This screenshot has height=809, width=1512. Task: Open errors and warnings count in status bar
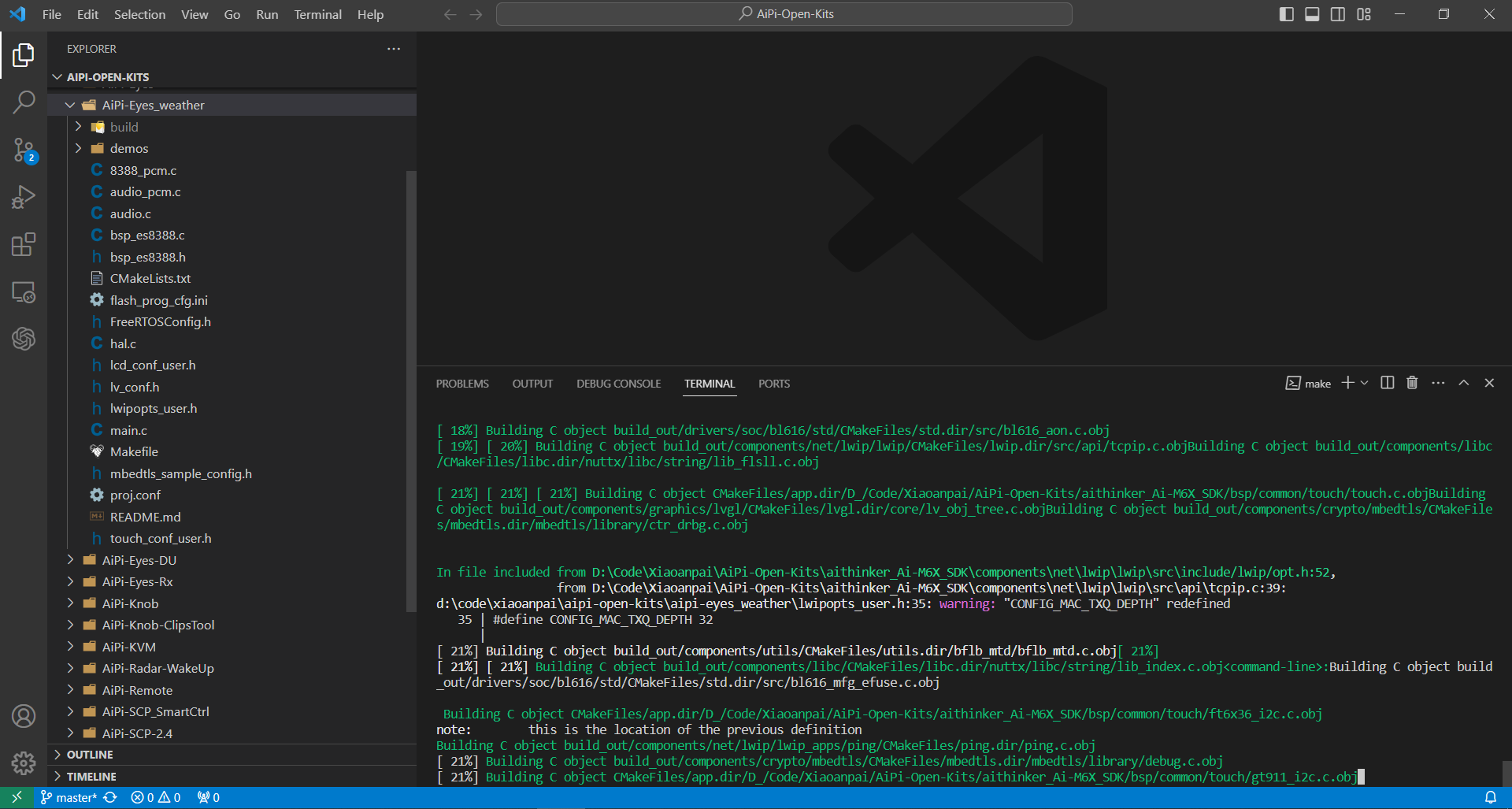tap(156, 797)
